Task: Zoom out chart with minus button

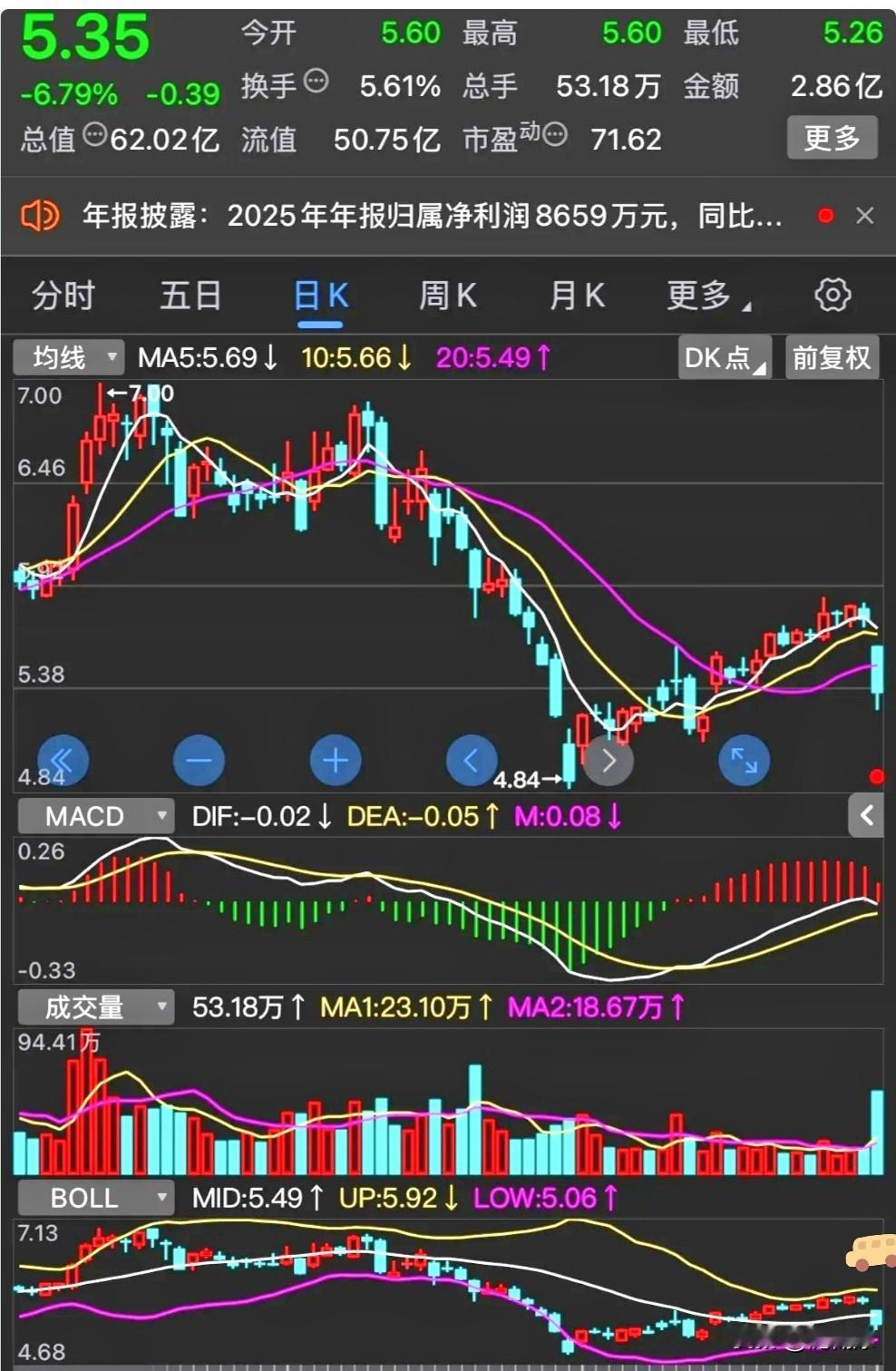Action: click(199, 760)
